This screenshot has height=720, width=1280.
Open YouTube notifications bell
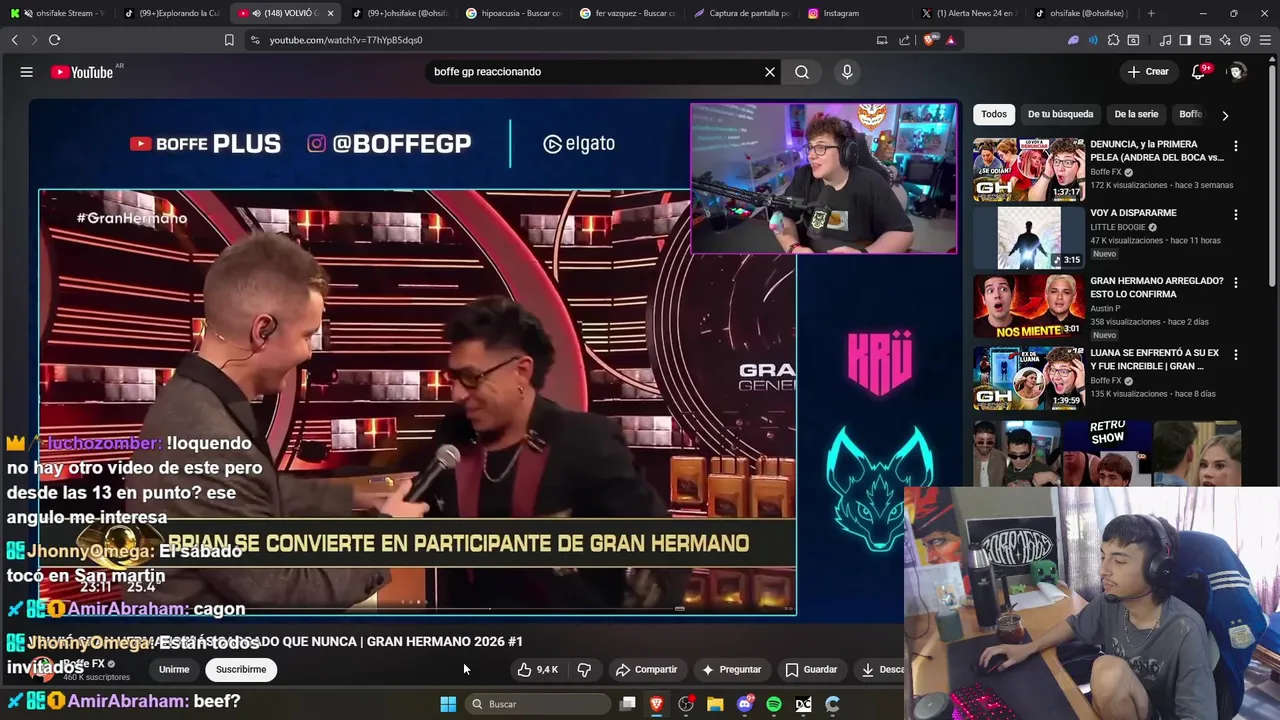[x=1199, y=72]
